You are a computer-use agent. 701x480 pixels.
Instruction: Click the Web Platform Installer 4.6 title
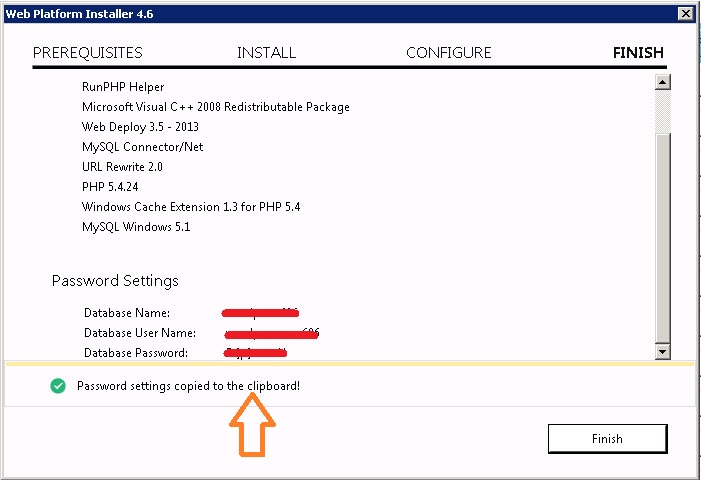(80, 14)
